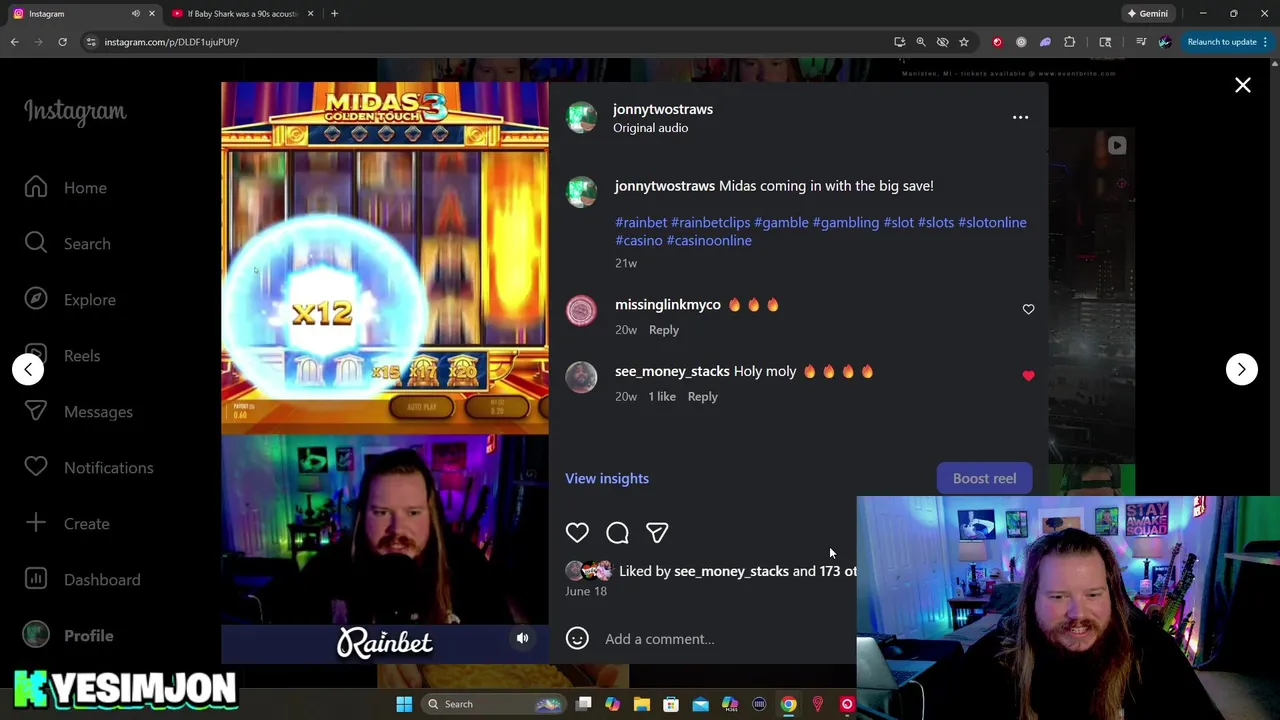
Task: Mute the reel audio speaker icon
Action: pos(522,638)
